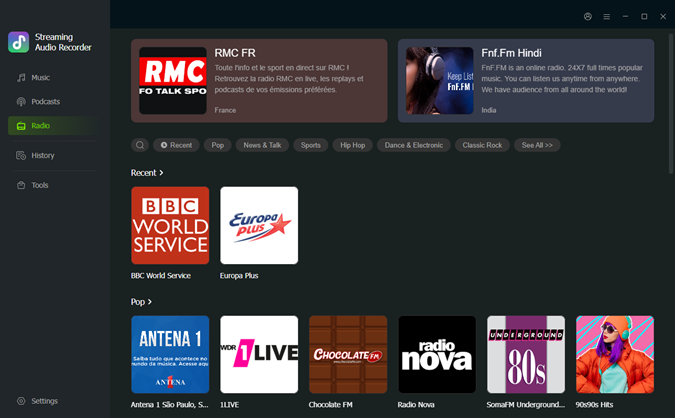Click the podcast icon beside Podcasts
The width and height of the screenshot is (675, 418).
click(x=21, y=102)
